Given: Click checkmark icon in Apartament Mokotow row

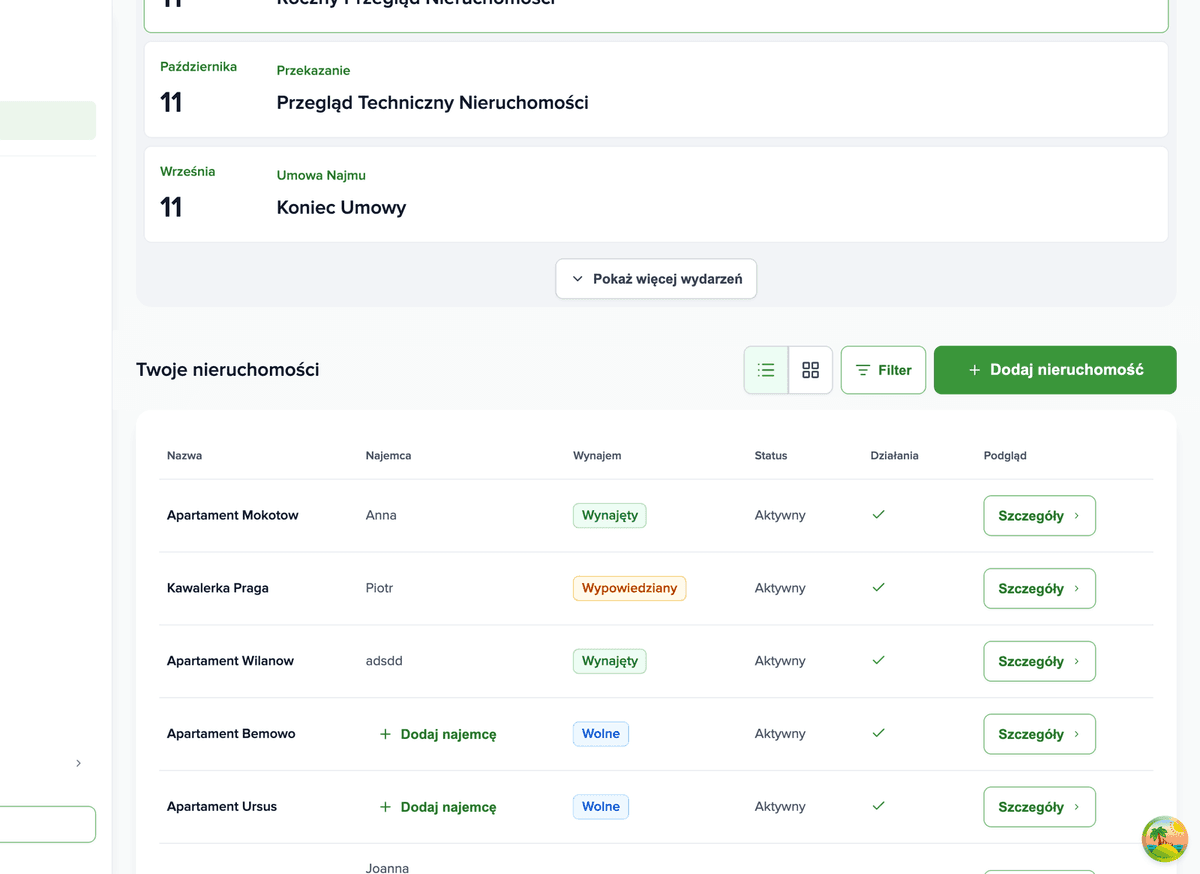Looking at the screenshot, I should click(x=878, y=515).
